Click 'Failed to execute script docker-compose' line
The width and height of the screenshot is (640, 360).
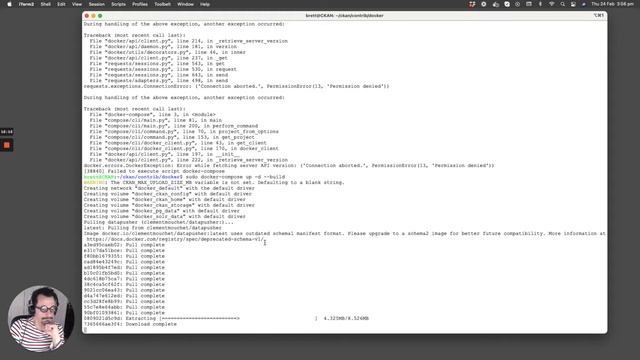tap(154, 171)
